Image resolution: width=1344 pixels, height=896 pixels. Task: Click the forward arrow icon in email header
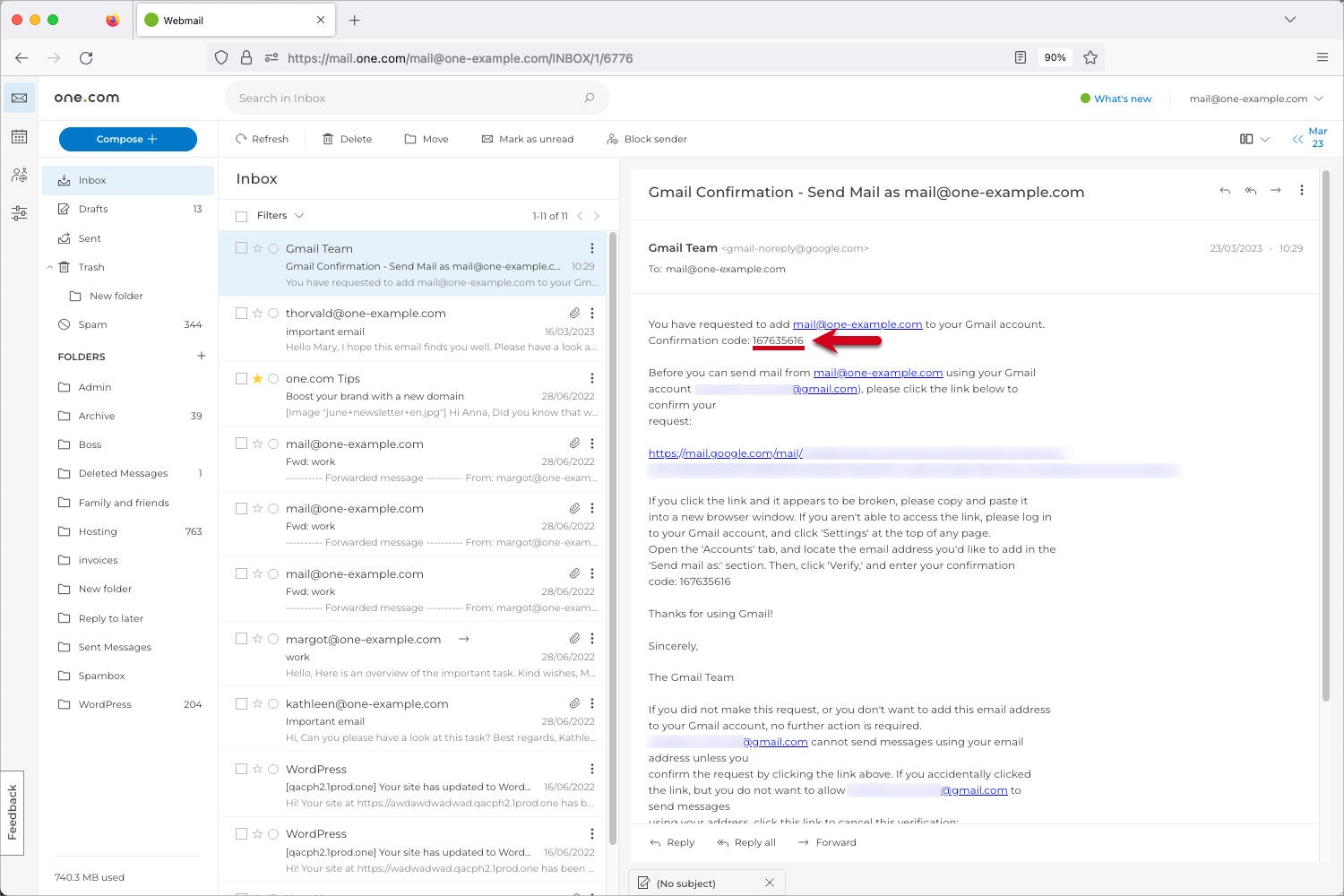[x=1276, y=191]
